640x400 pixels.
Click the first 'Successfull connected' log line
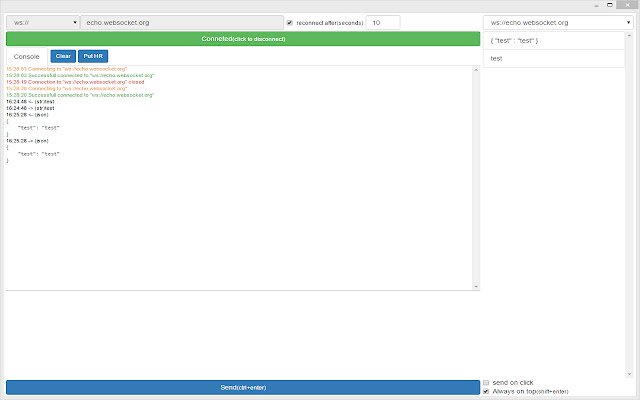click(x=80, y=76)
